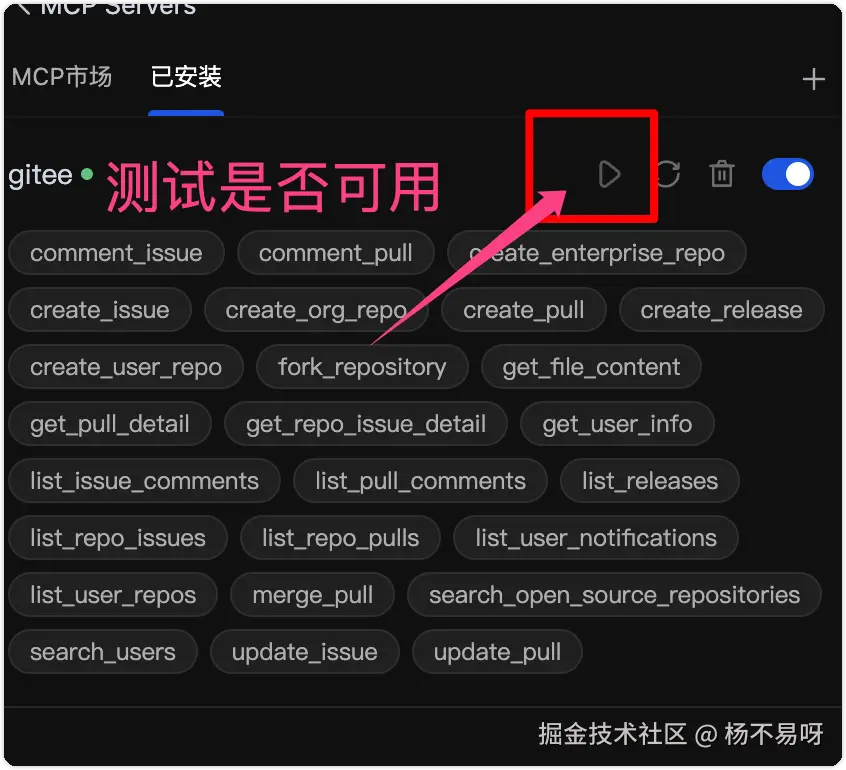Select the get_user_info tool chip

pos(617,424)
